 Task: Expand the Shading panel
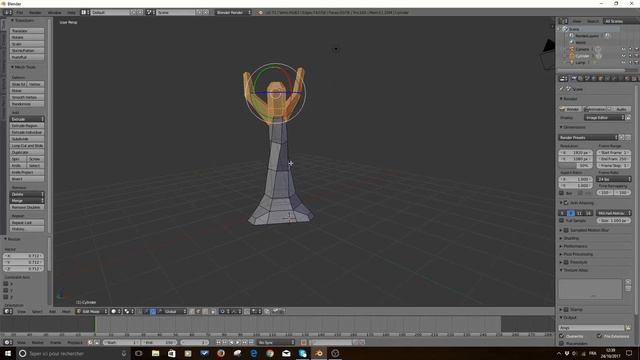click(x=571, y=238)
